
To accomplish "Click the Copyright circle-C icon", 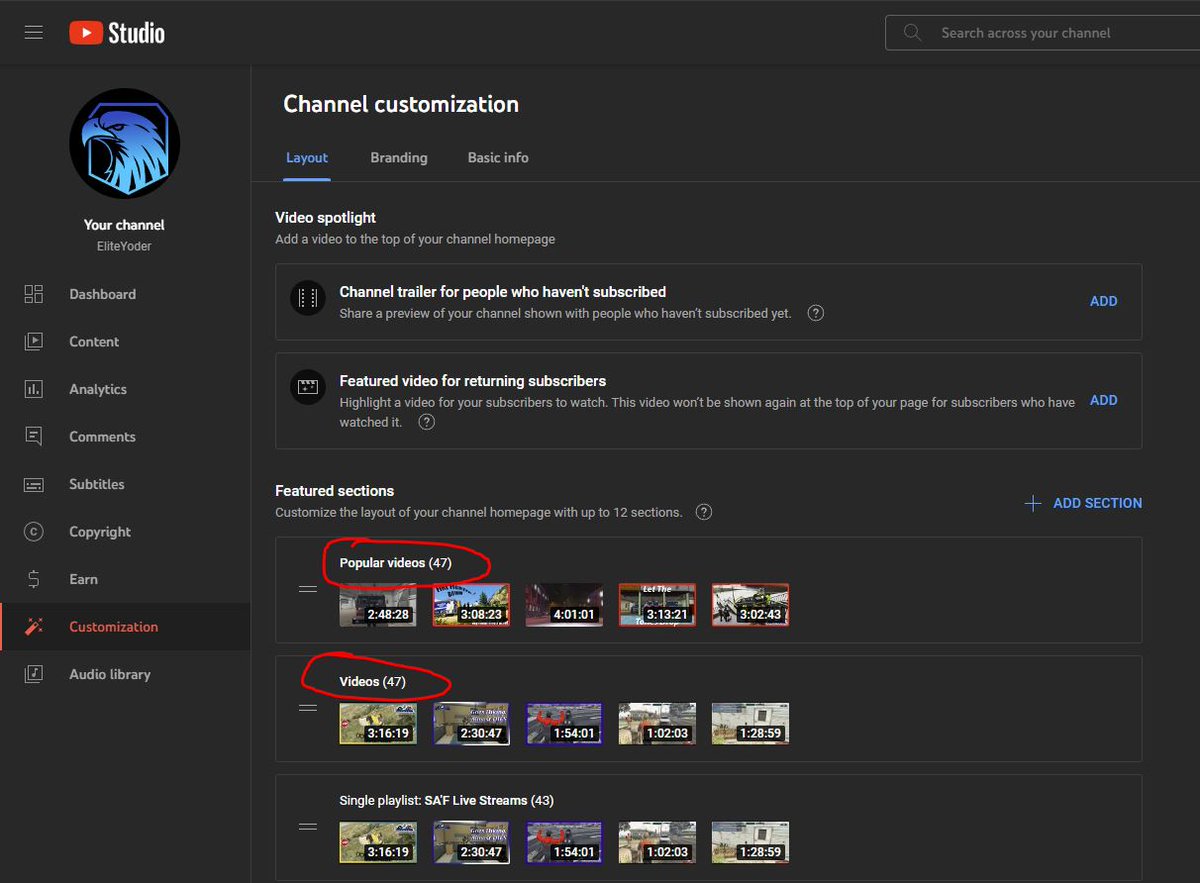I will [x=34, y=532].
